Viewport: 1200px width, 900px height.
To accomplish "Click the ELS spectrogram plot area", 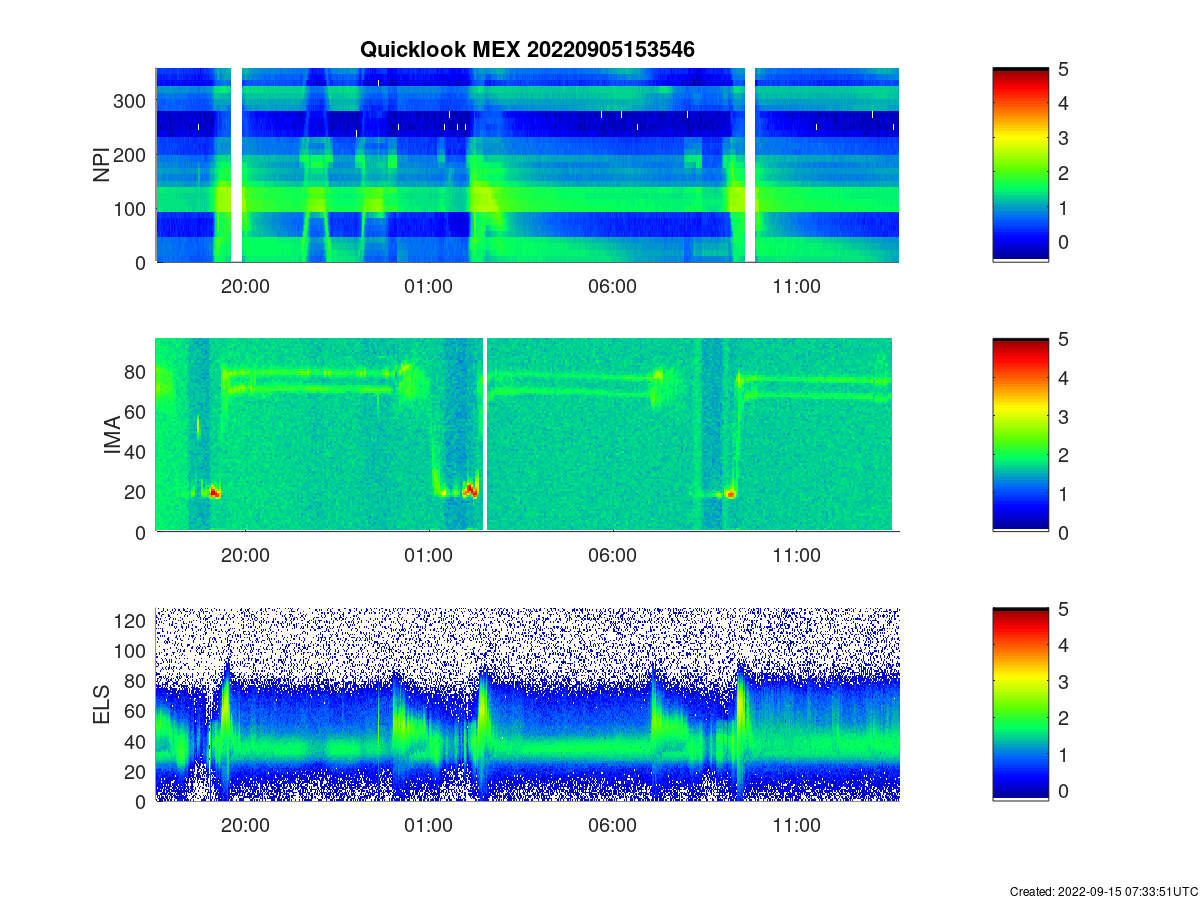I will click(527, 704).
